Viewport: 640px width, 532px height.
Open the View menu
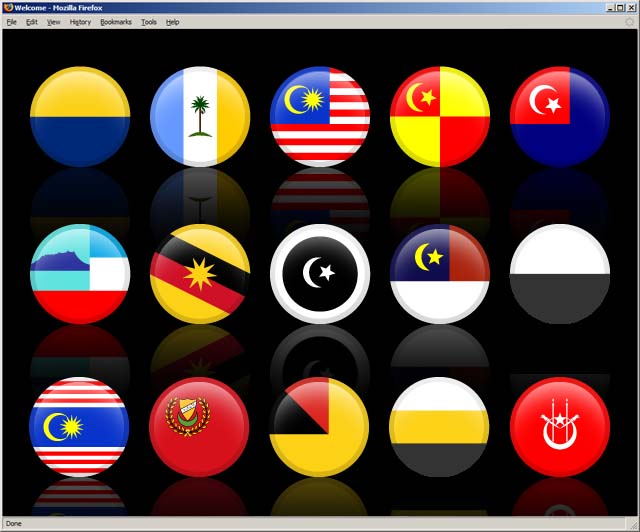pyautogui.click(x=53, y=22)
